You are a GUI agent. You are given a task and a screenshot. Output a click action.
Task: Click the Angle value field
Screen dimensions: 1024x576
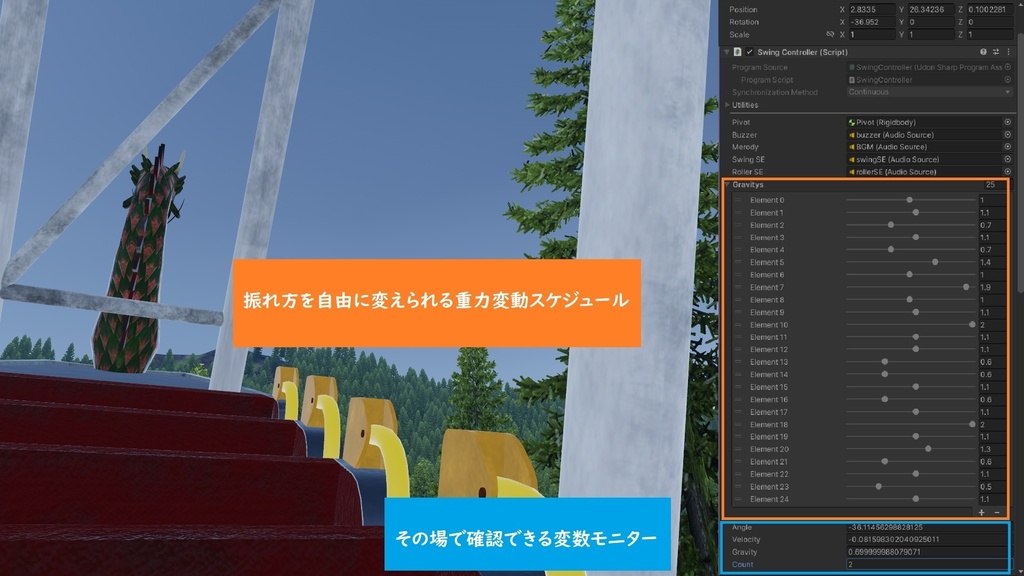pos(927,527)
